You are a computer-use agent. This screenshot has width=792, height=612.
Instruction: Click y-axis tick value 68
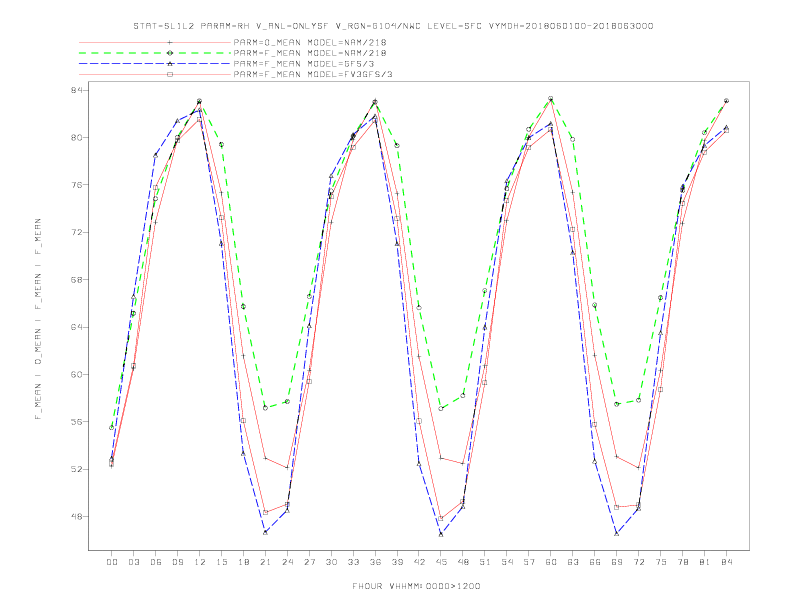point(77,280)
